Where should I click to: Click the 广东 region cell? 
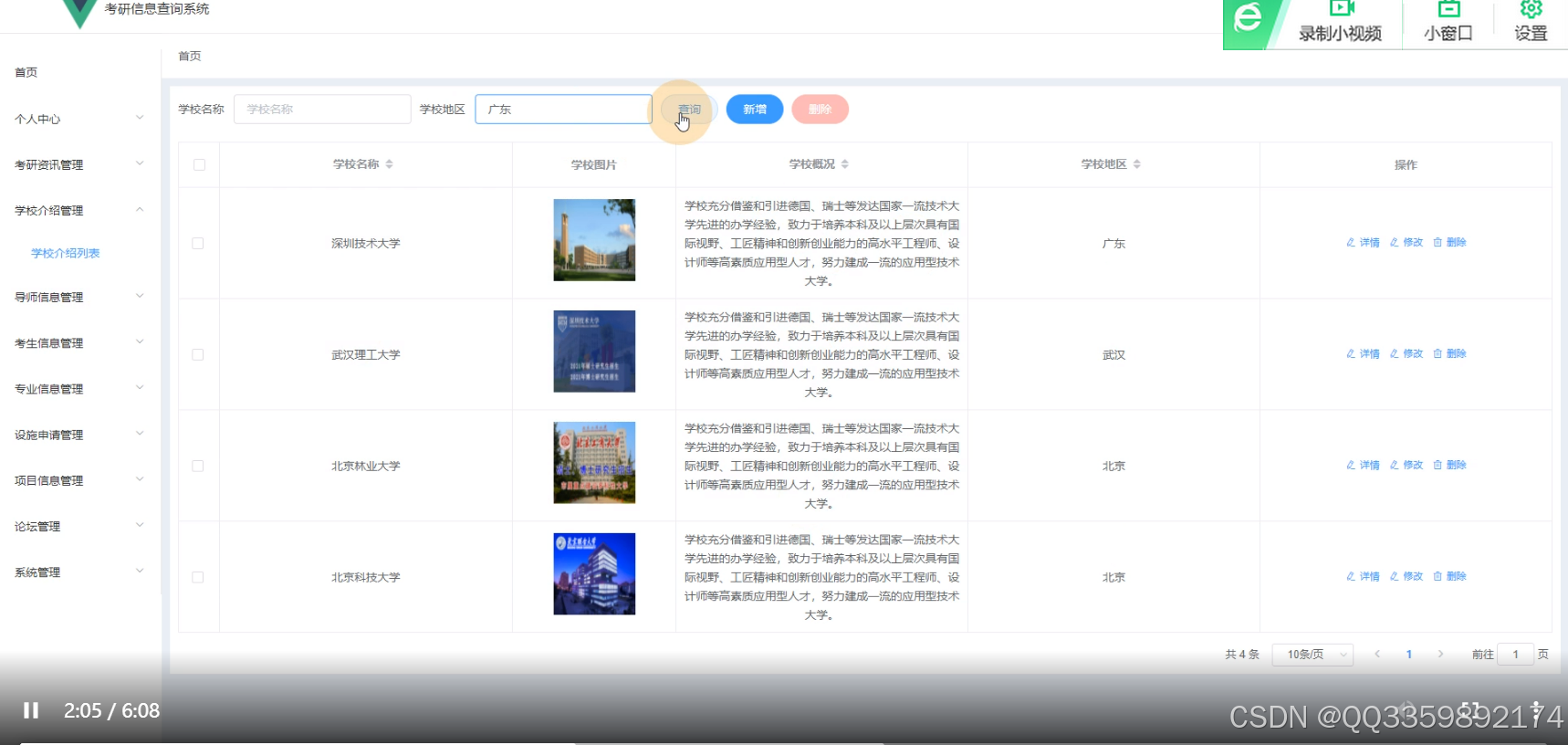(x=1113, y=244)
